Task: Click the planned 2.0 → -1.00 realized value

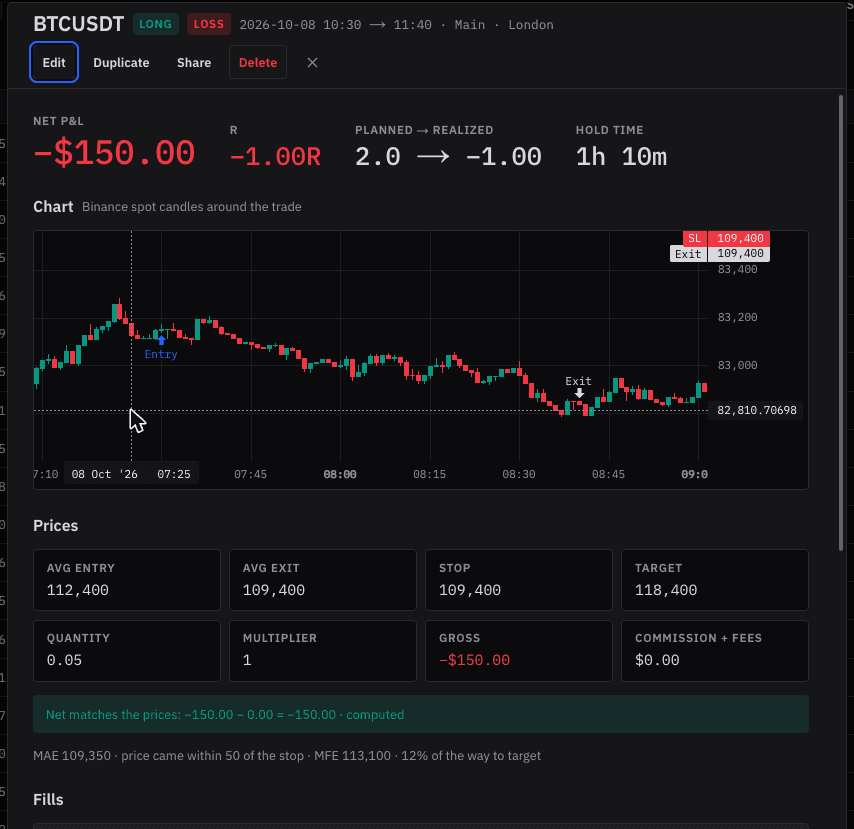Action: tap(448, 157)
